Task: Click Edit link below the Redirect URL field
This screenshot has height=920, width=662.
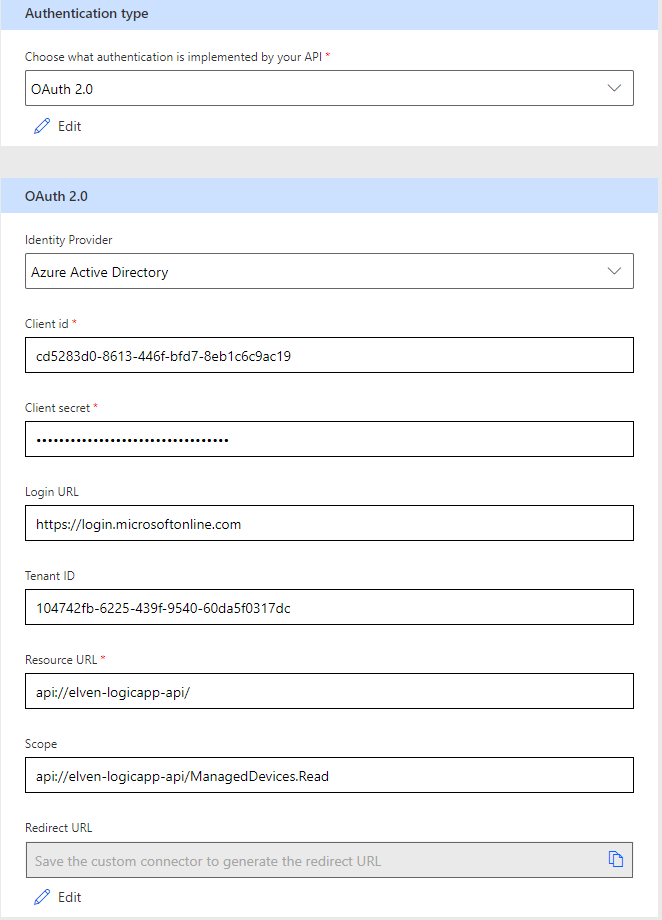Action: coord(69,897)
